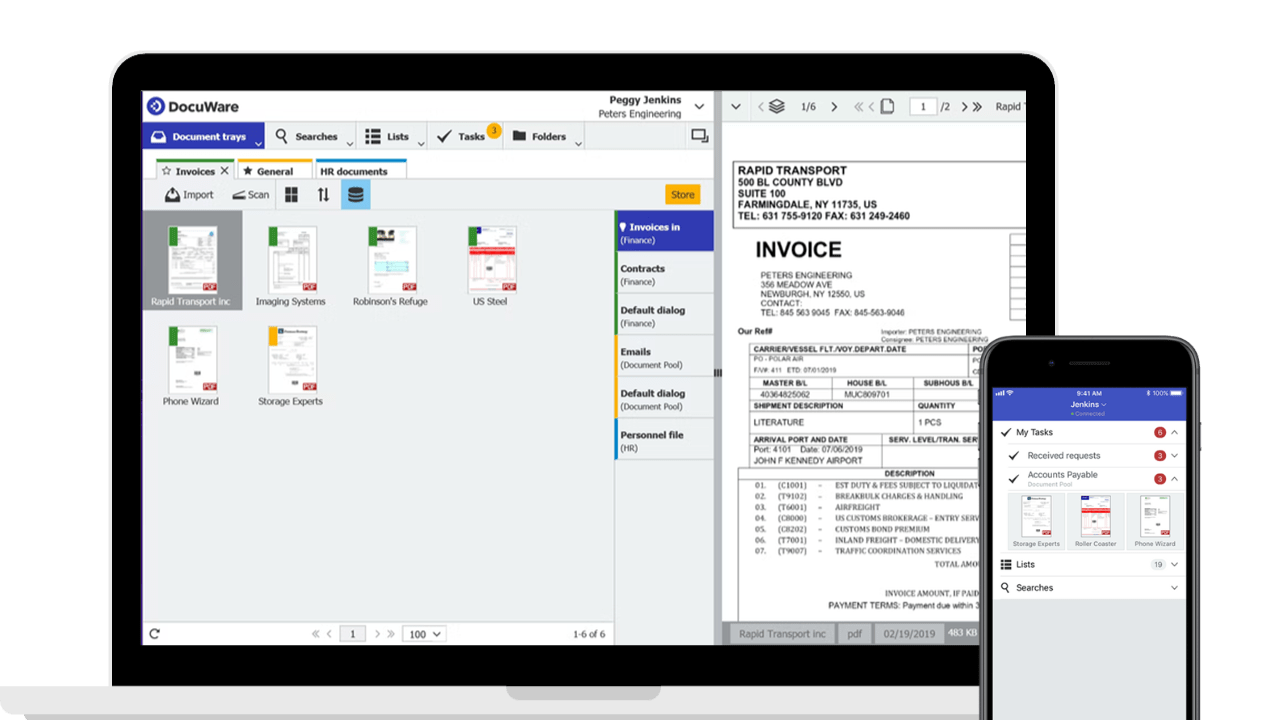Click the Searches magnifier icon
The image size is (1280, 720).
pos(283,136)
